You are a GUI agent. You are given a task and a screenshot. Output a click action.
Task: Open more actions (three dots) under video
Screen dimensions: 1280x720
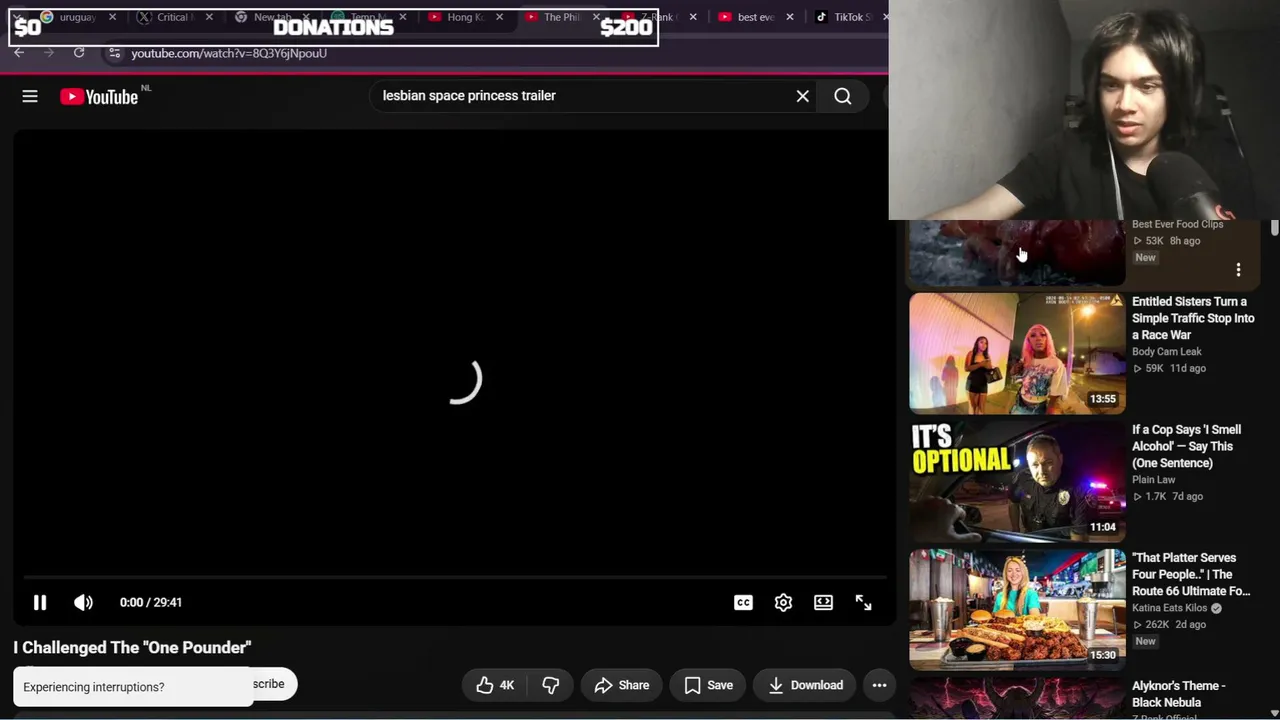[x=879, y=685]
